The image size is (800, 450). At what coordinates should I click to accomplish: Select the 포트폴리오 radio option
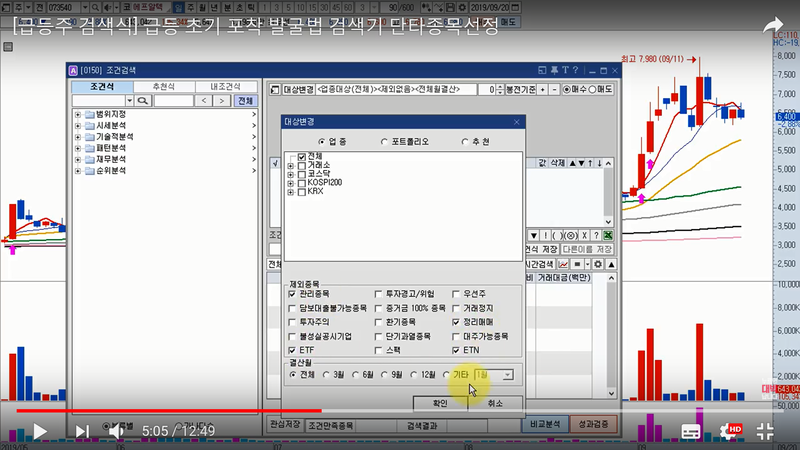coord(384,142)
